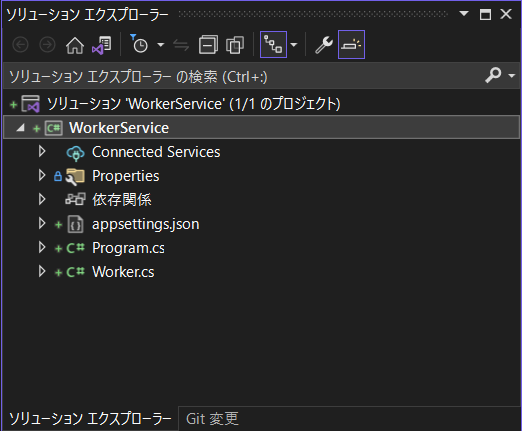
Task: Expand the Worker.cs node
Action: 42,272
